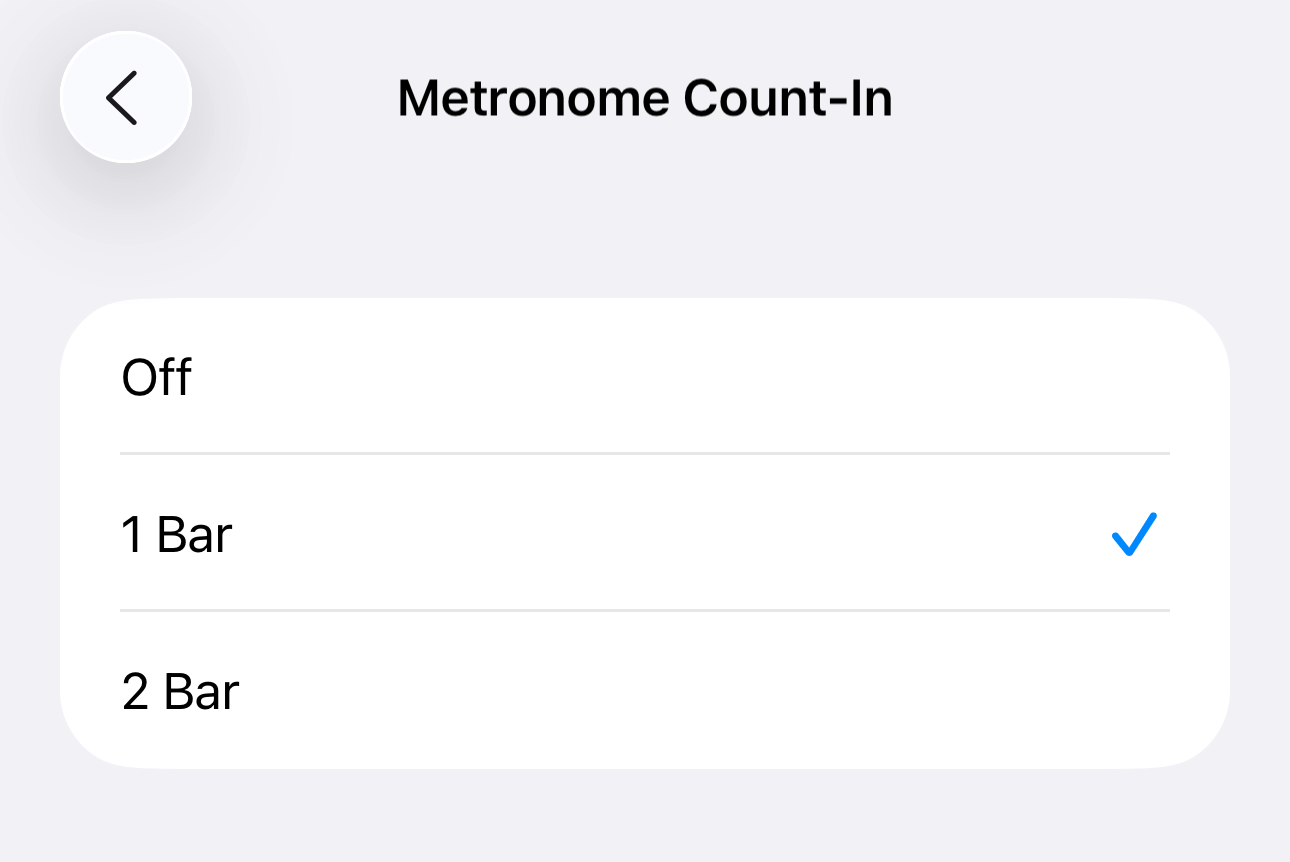The height and width of the screenshot is (862, 1290).
Task: Click the Metronome Count-In title
Action: point(645,99)
